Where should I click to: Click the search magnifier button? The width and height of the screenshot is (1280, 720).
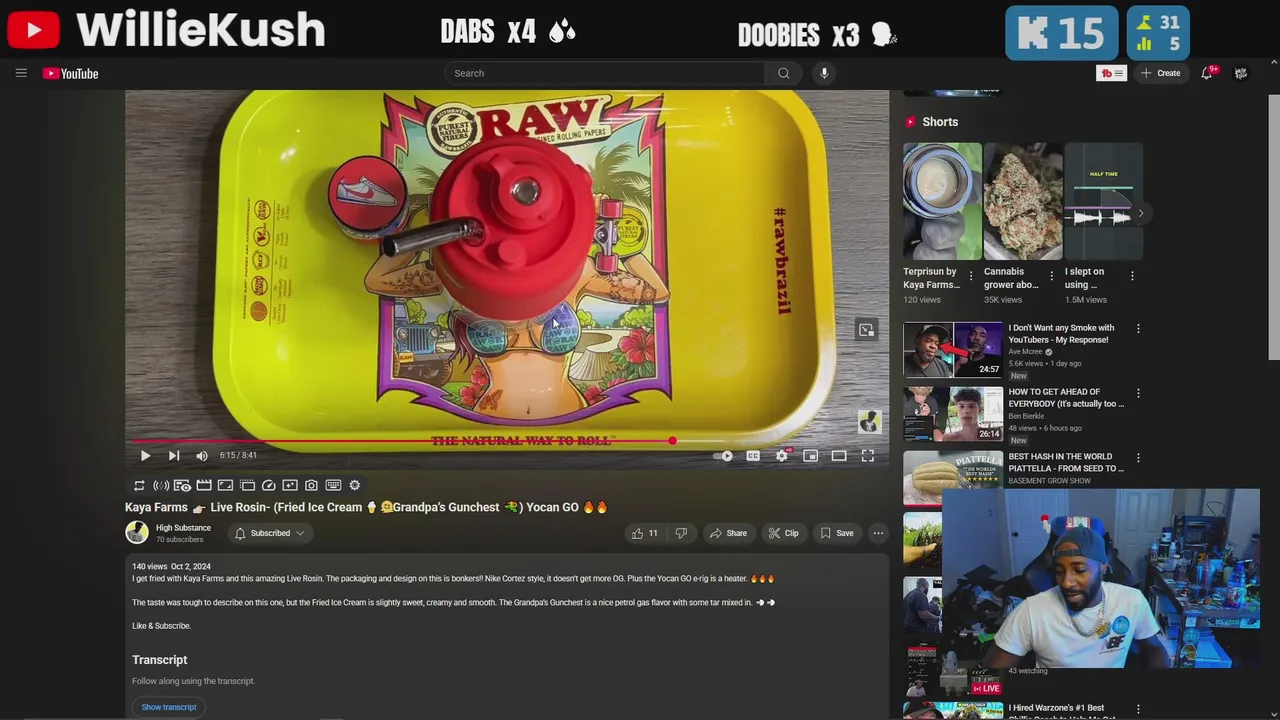(x=784, y=73)
